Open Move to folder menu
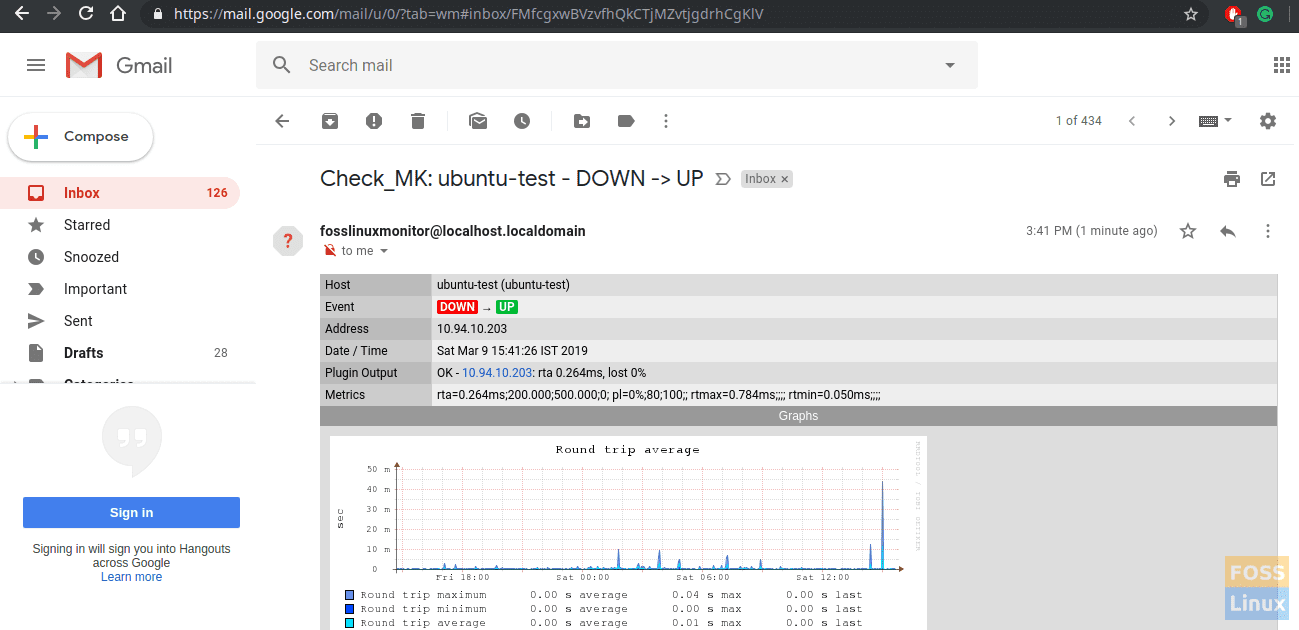 coord(582,121)
